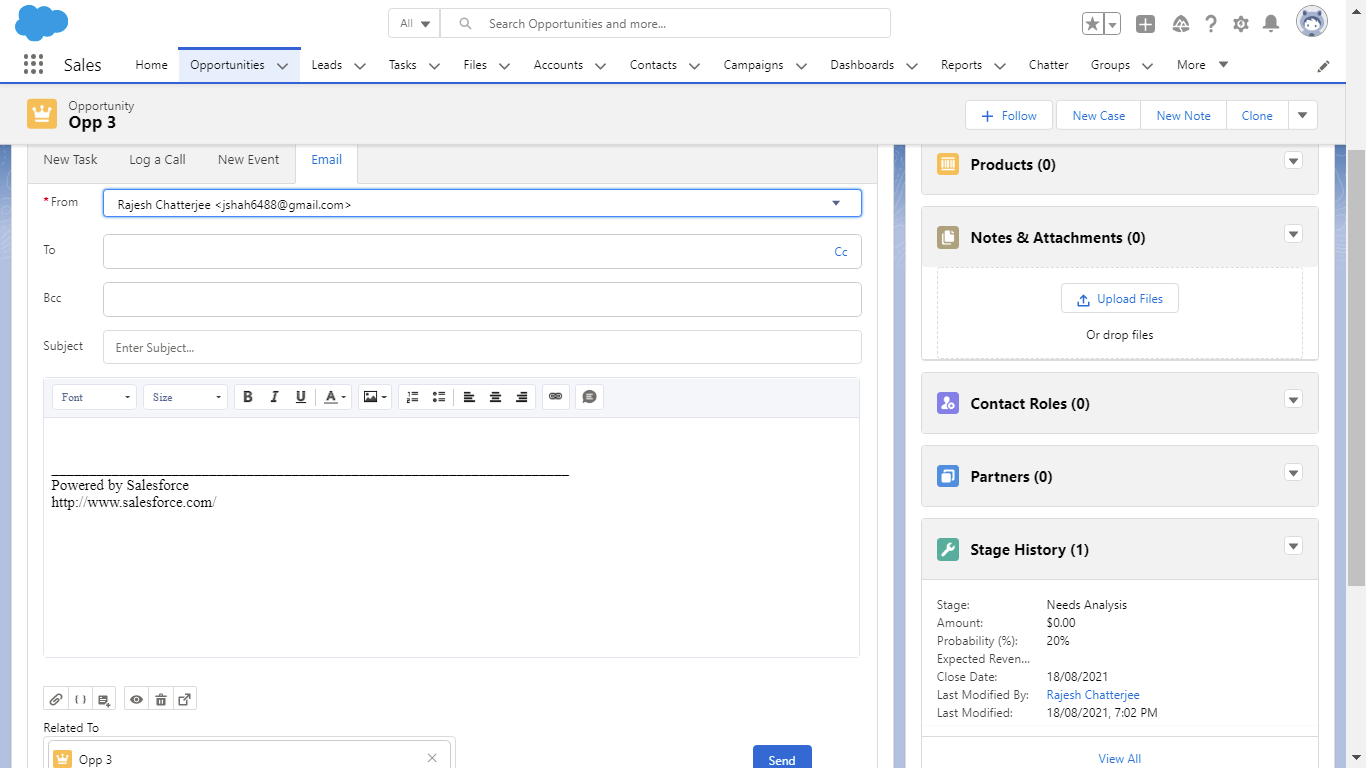Open the Accounts tab
This screenshot has width=1366, height=768.
pyautogui.click(x=558, y=65)
